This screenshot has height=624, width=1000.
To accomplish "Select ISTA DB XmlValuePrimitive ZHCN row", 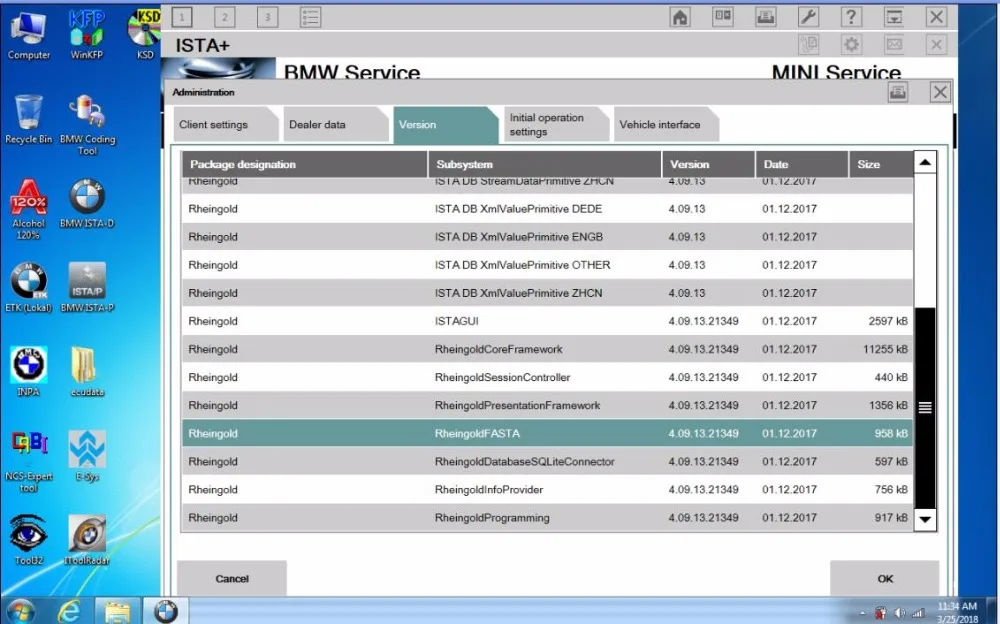I will coord(547,293).
